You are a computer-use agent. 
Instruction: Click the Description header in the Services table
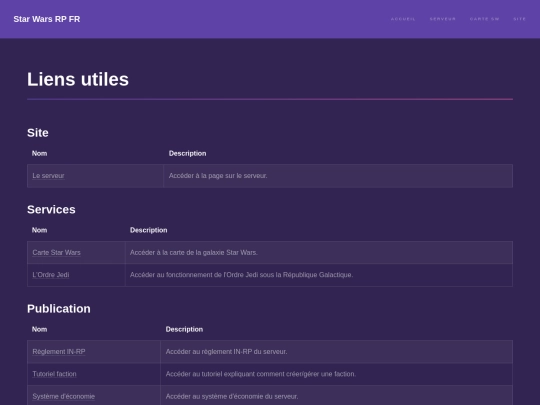tap(148, 230)
